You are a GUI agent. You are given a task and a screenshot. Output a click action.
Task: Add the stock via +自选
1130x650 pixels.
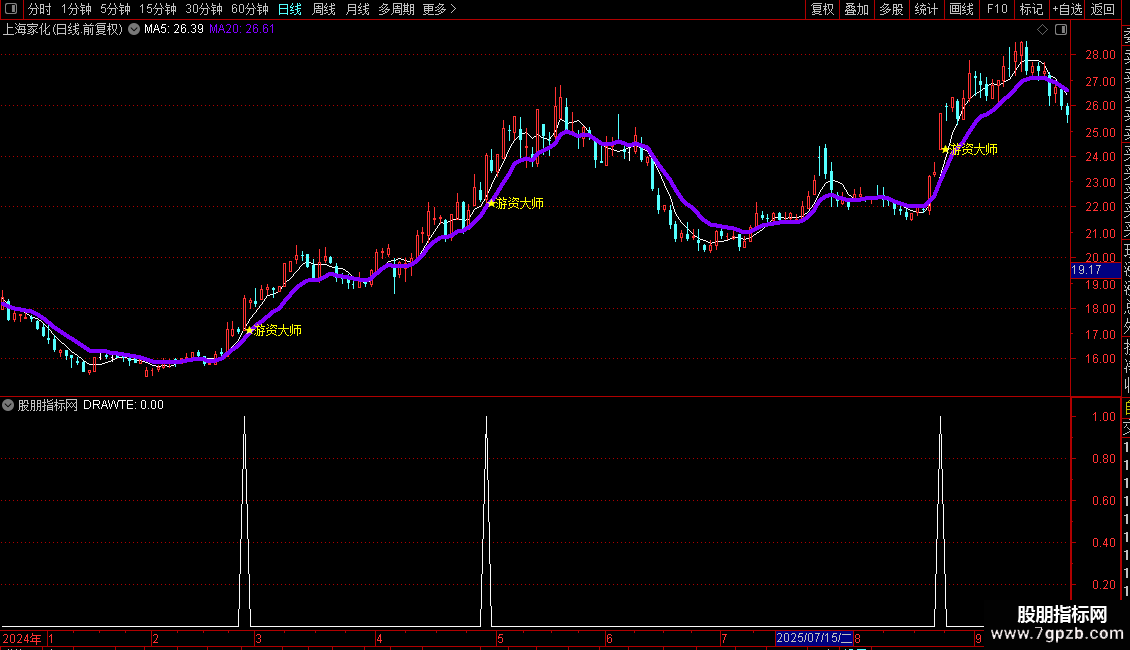point(1067,9)
